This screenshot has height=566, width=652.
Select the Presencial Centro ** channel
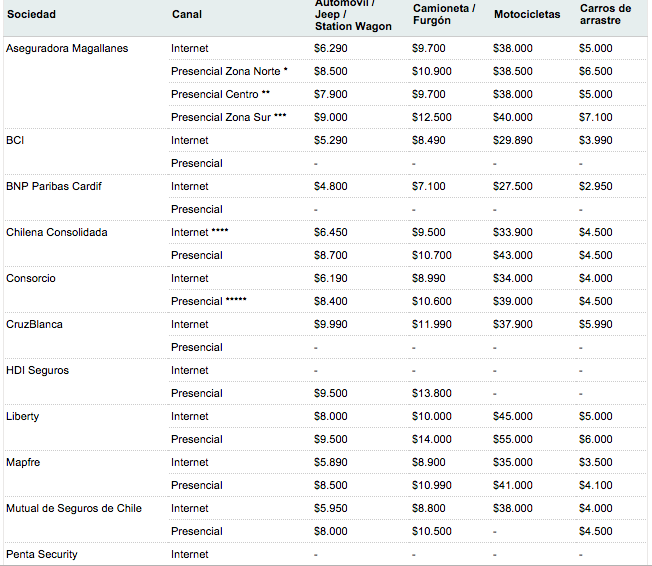220,94
